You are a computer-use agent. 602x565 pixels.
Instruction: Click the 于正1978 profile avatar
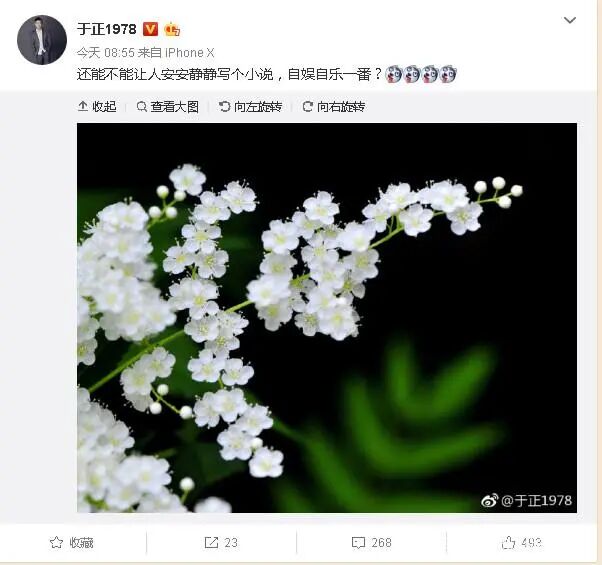[42, 40]
